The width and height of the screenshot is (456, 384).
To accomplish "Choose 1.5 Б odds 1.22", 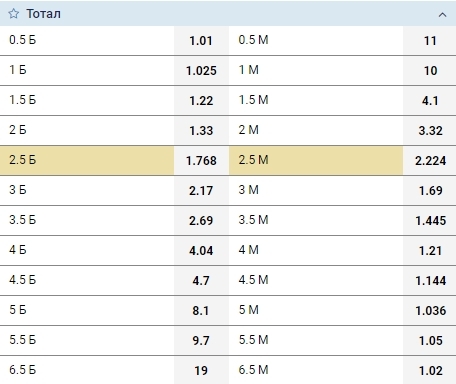I will coord(201,101).
